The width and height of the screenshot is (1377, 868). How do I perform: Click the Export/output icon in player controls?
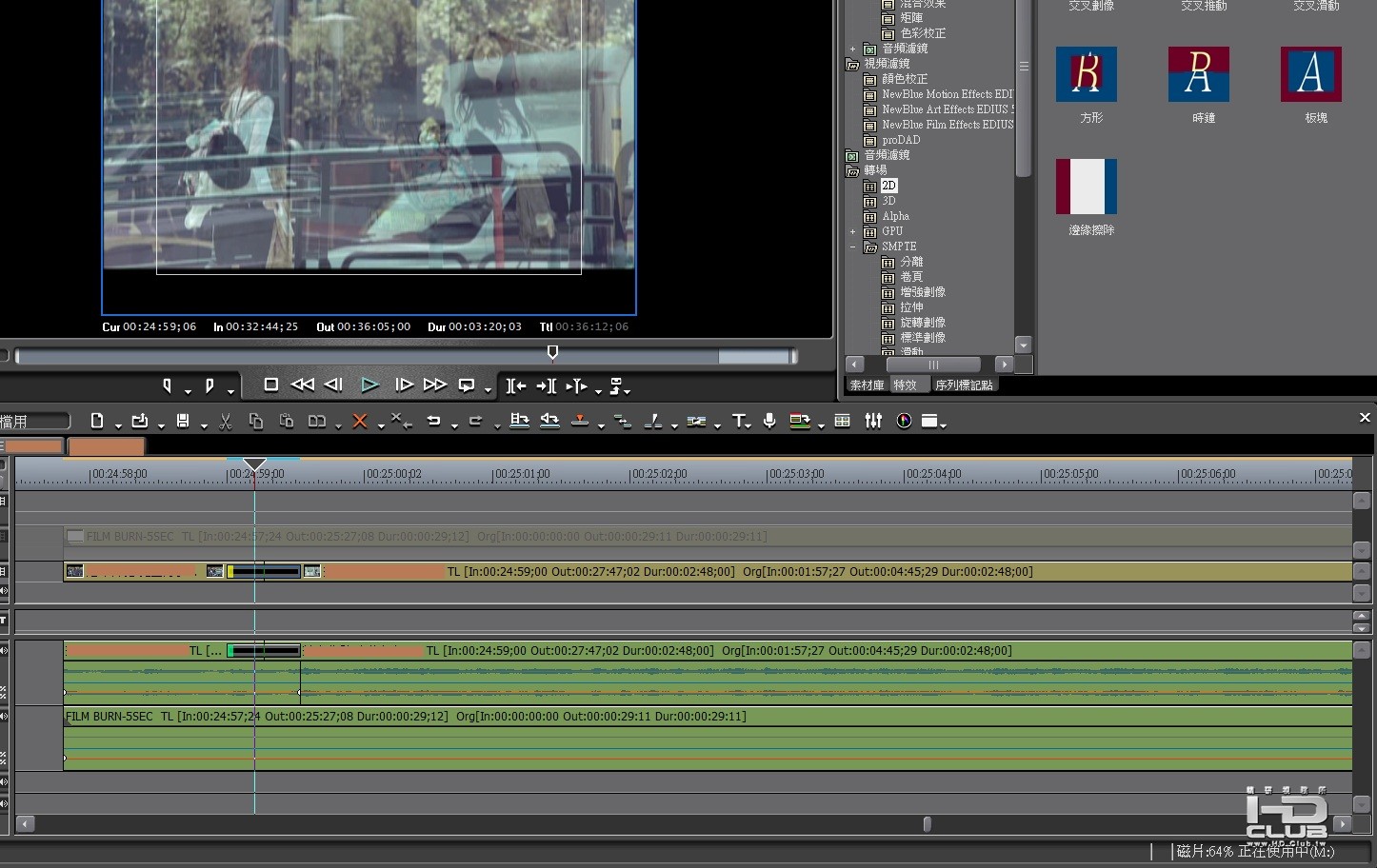tap(616, 385)
